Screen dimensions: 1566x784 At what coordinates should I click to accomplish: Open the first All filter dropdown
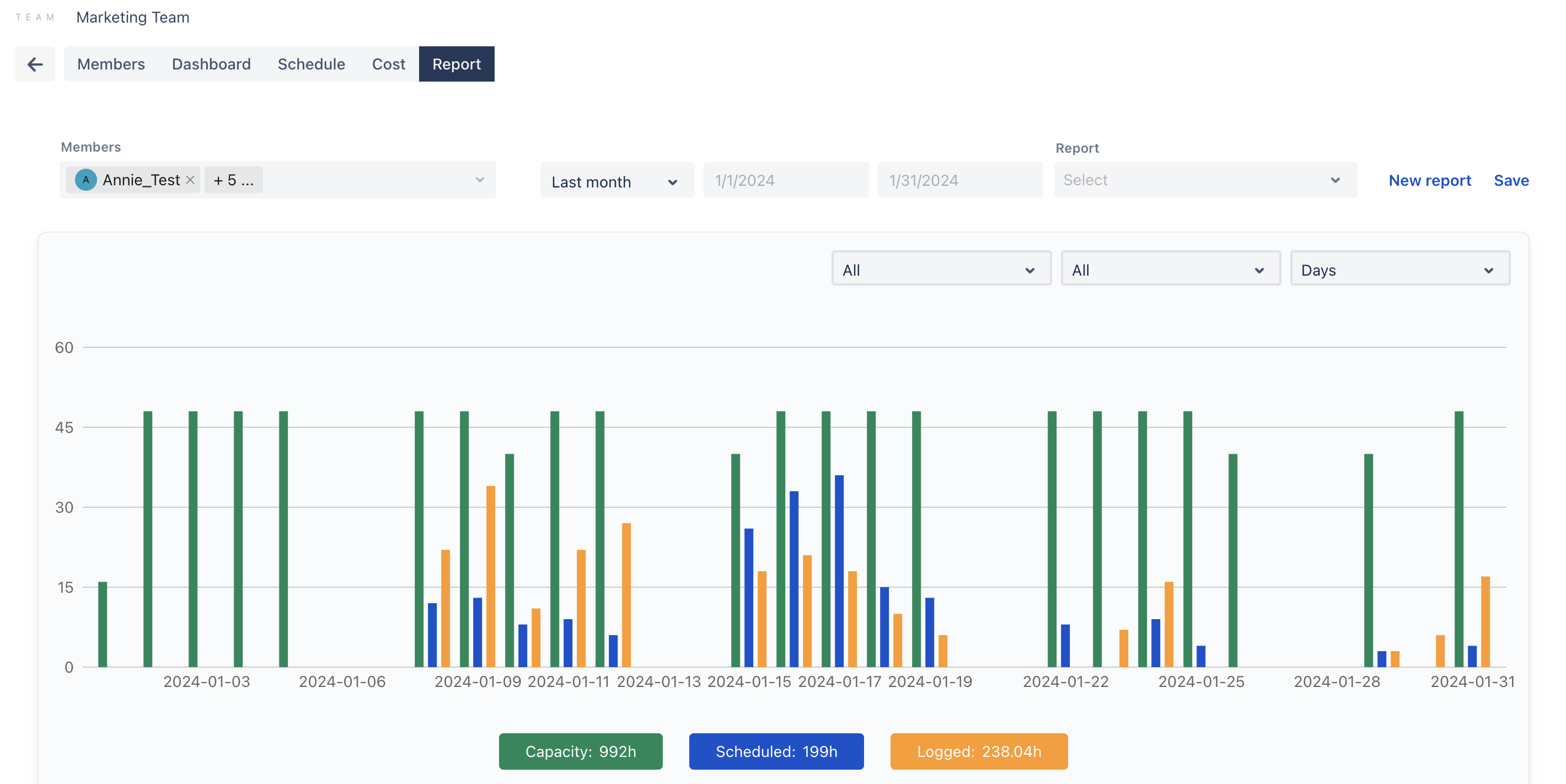point(941,269)
